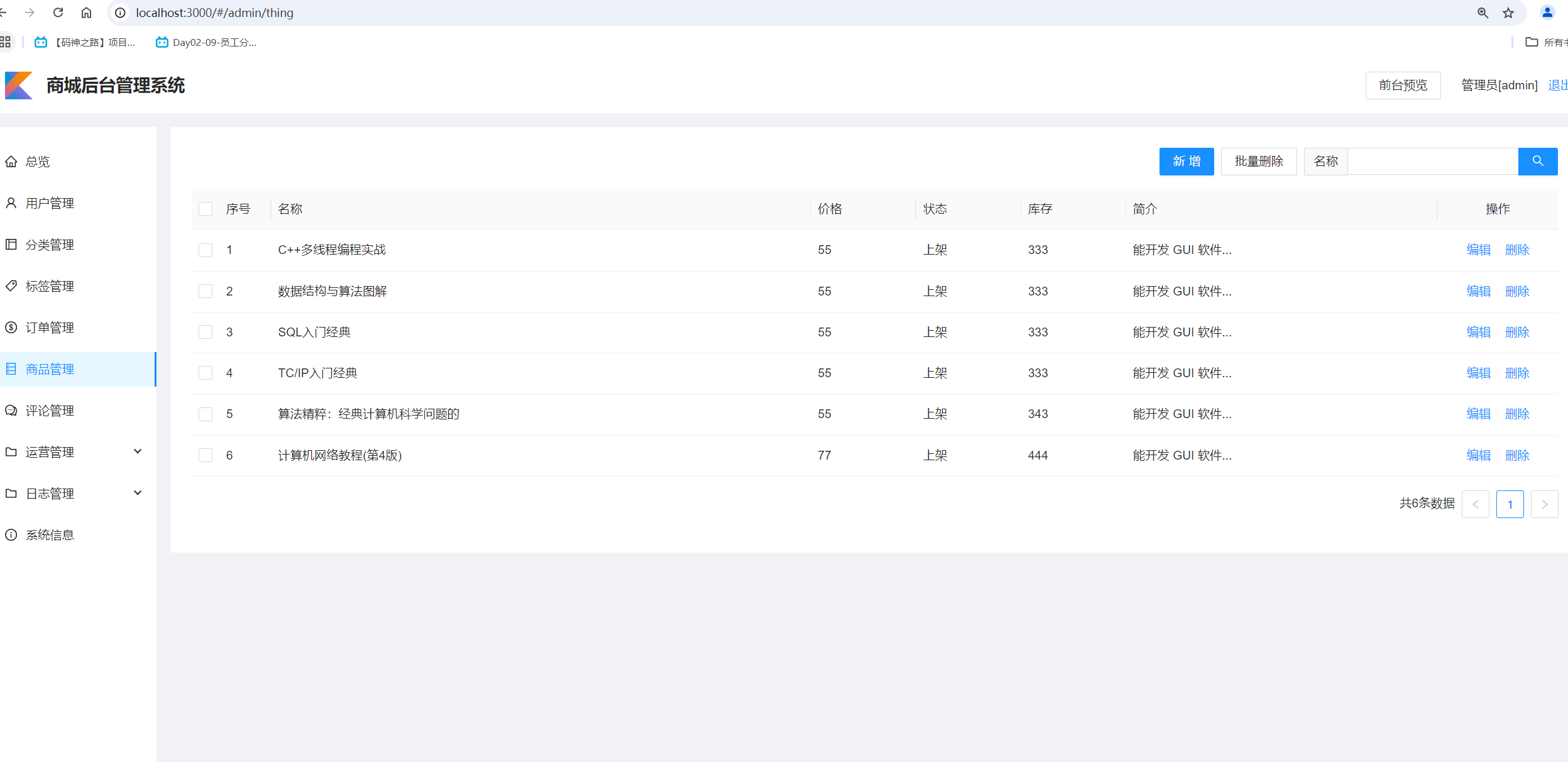Open the browser profile avatar icon

tap(1547, 13)
